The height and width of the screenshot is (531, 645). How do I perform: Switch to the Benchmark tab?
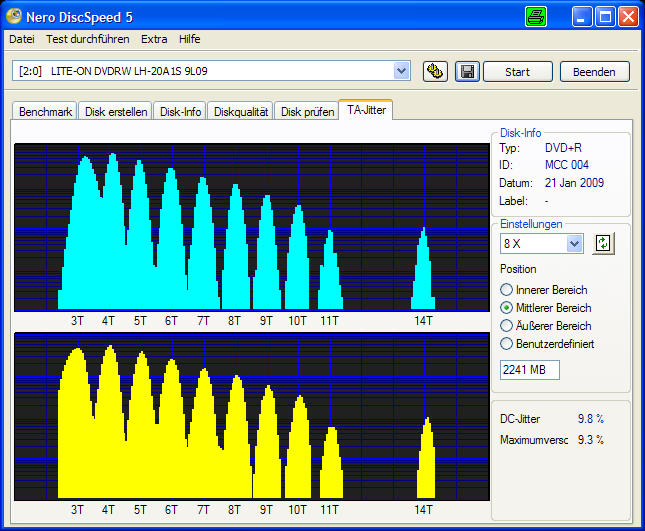pos(45,111)
